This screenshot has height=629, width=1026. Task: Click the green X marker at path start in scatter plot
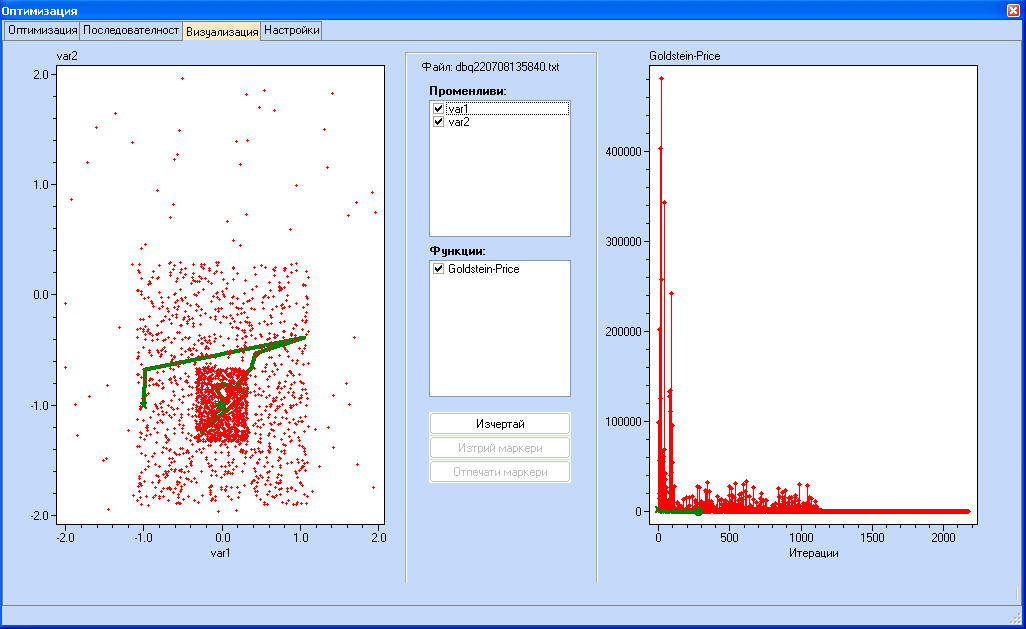[x=144, y=404]
